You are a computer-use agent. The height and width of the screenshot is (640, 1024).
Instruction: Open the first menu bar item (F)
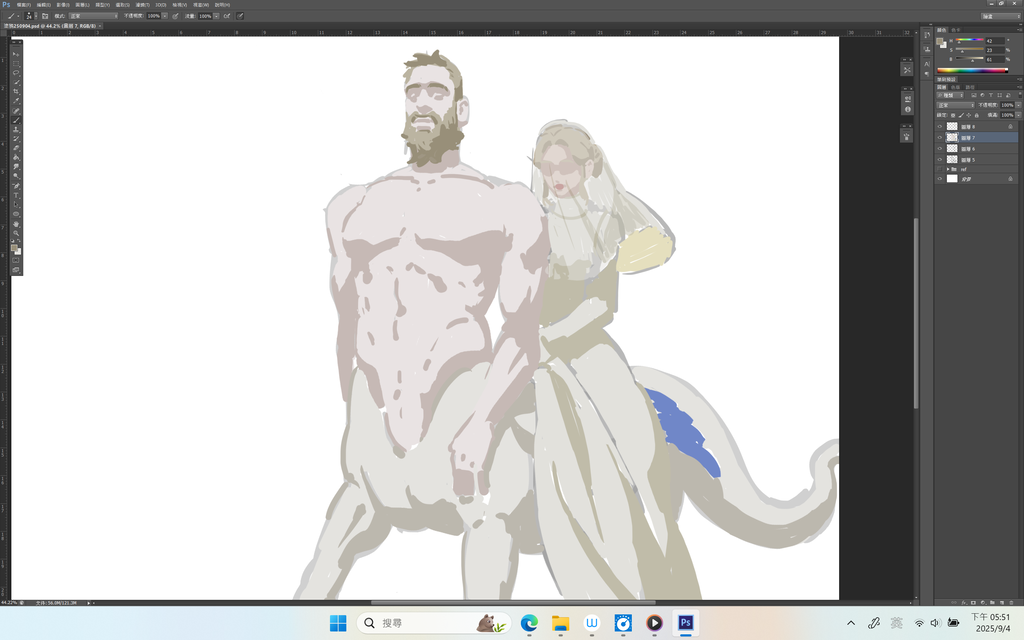pos(24,5)
